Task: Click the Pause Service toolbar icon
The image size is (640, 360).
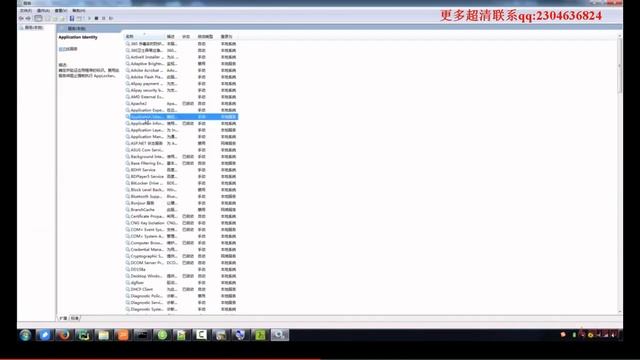Action: (104, 18)
